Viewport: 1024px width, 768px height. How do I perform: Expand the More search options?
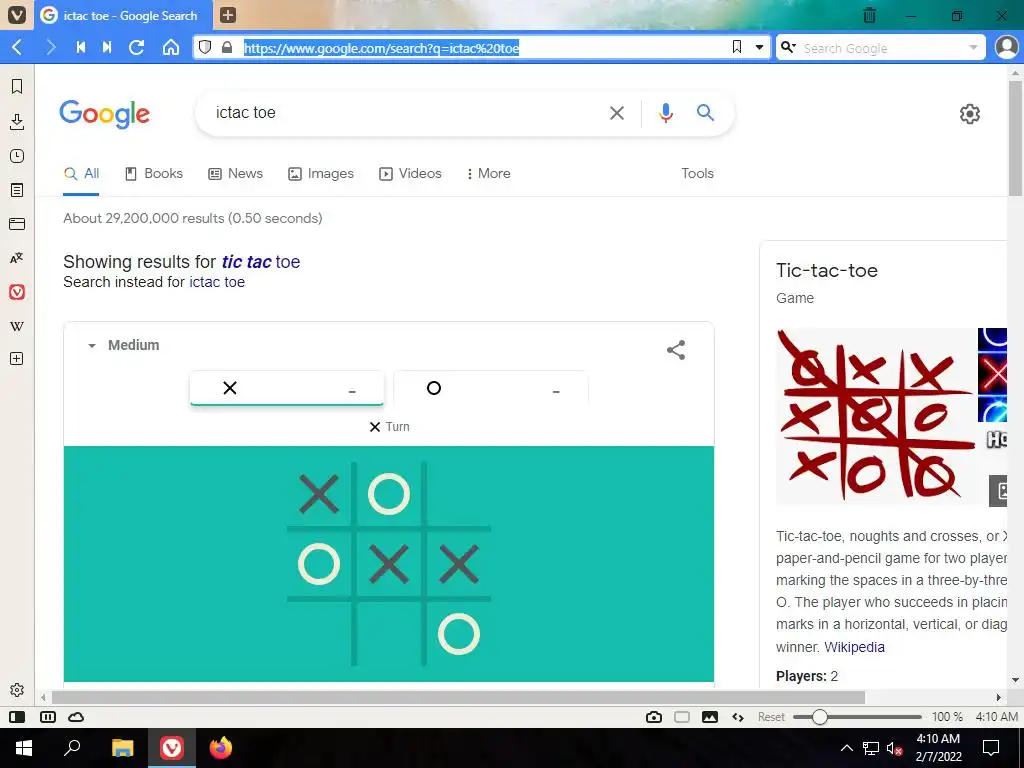(488, 174)
